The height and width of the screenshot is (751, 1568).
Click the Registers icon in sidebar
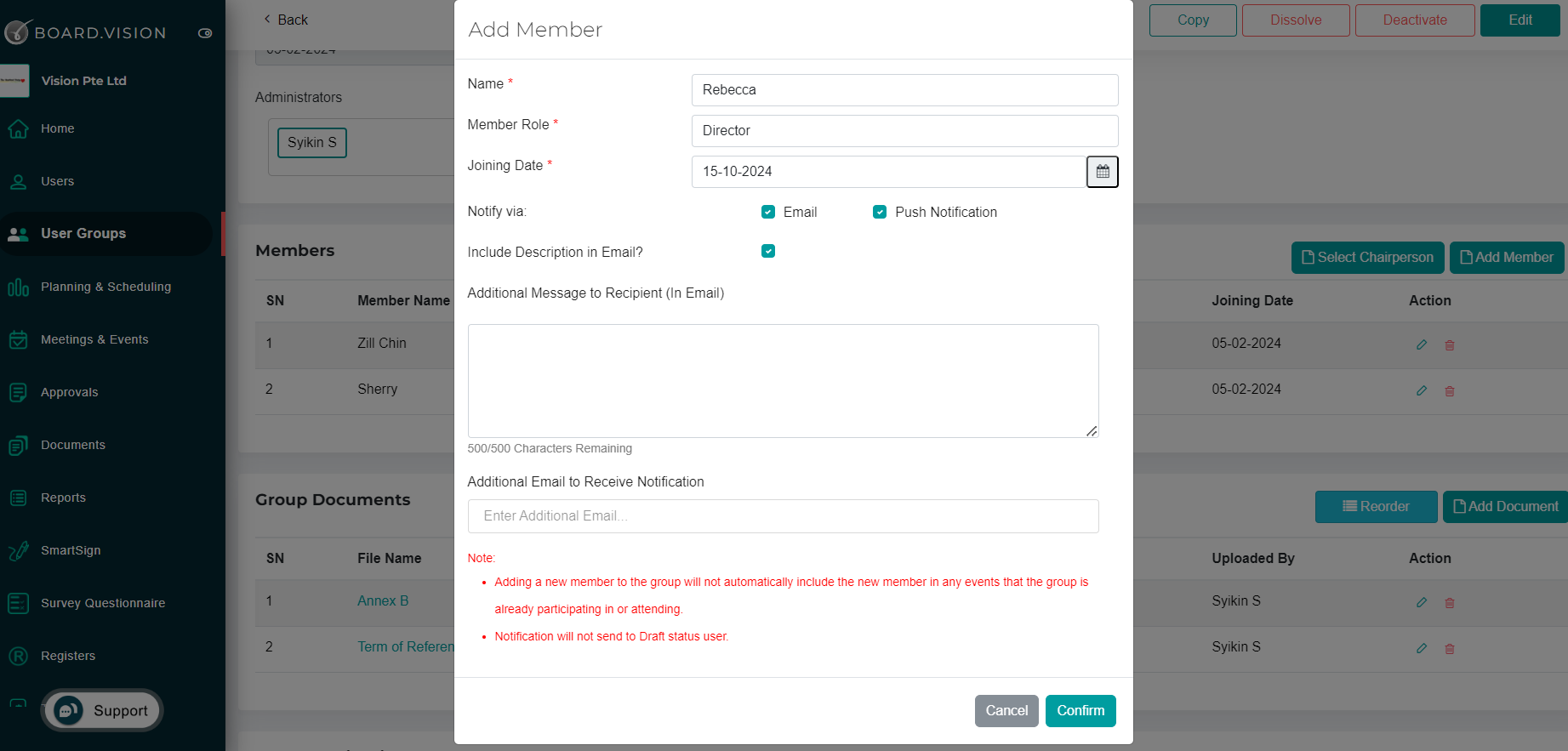pyautogui.click(x=18, y=657)
